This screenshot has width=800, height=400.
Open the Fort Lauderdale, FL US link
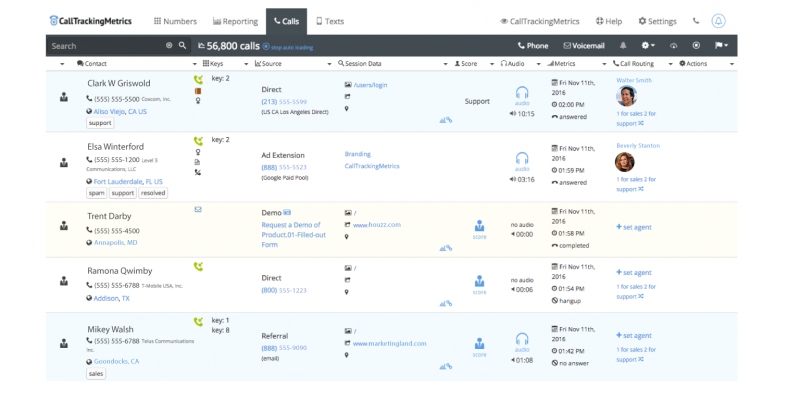[128, 181]
